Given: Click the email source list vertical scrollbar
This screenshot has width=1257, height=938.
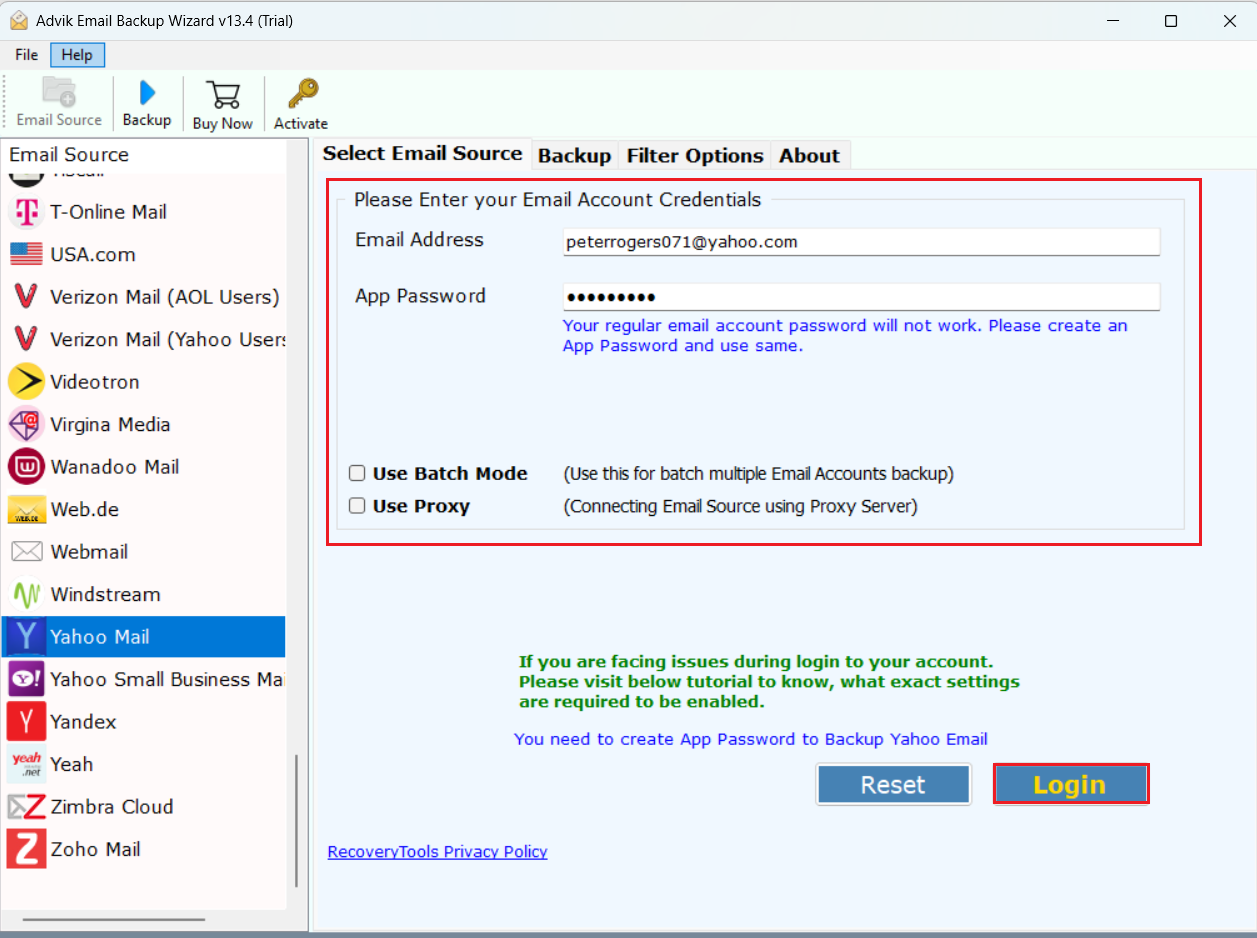Looking at the screenshot, I should (297, 821).
